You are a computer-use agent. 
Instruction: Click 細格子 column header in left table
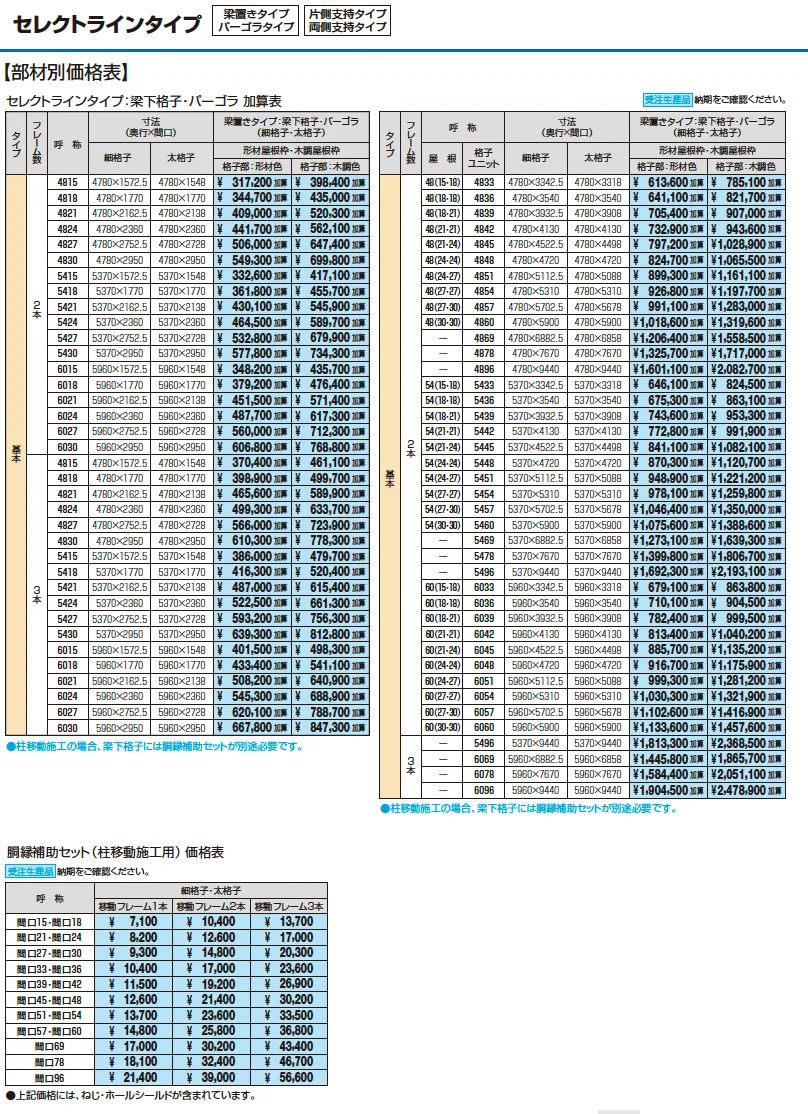[119, 158]
